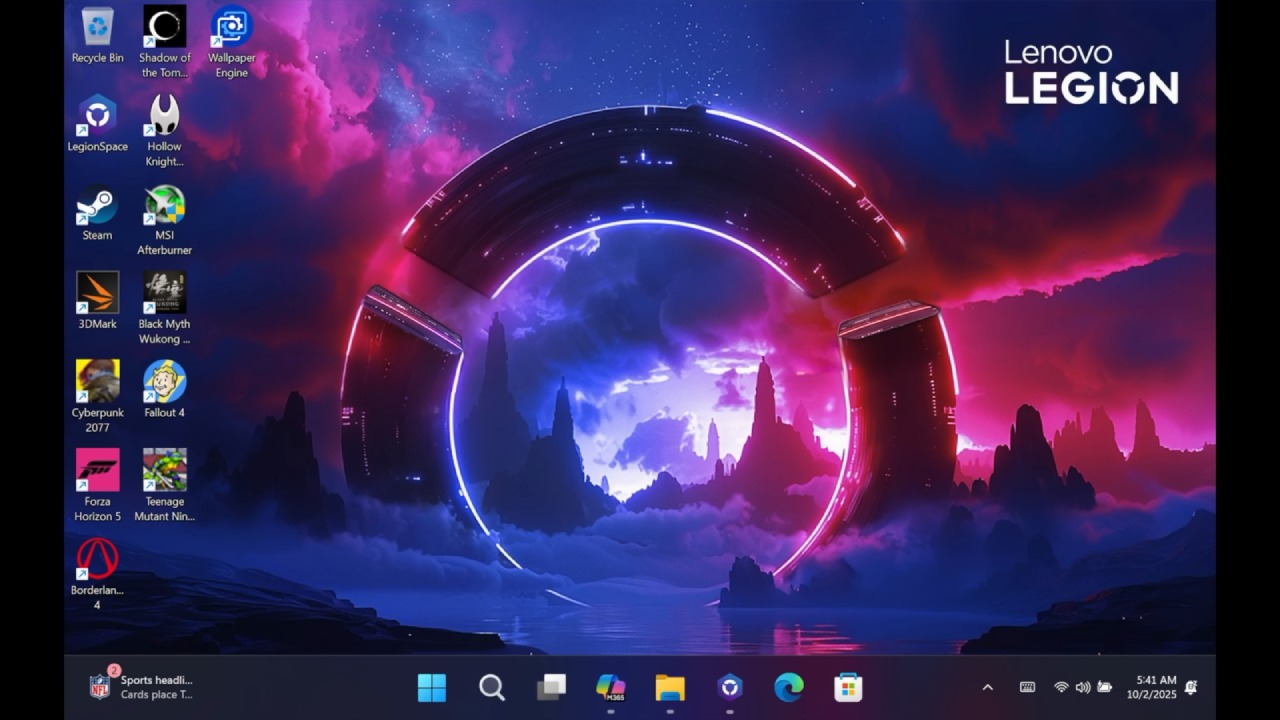This screenshot has height=720, width=1280.
Task: Select the 3DMark desktop shortcut
Action: [x=97, y=301]
